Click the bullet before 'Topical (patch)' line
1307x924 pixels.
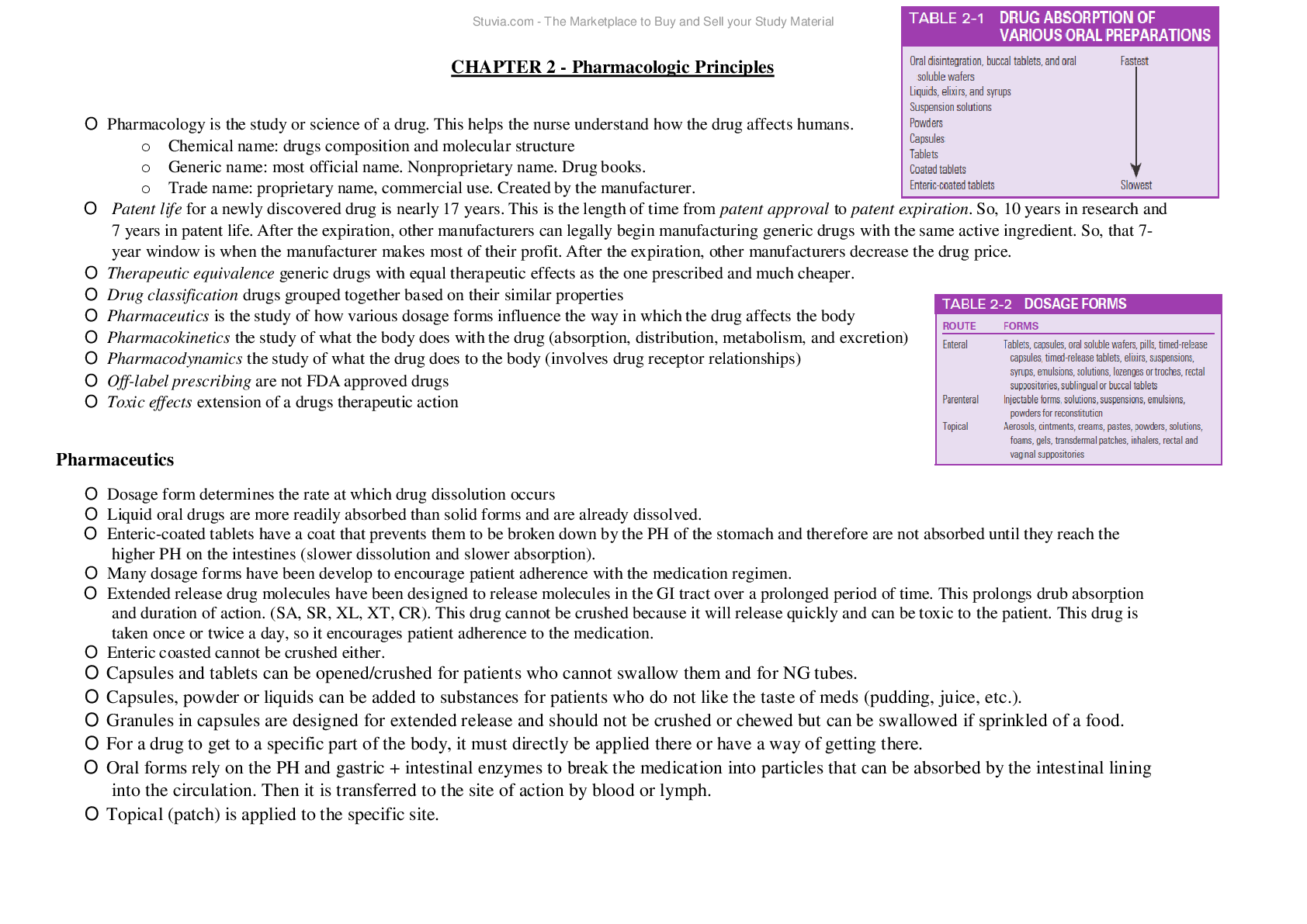[x=92, y=814]
